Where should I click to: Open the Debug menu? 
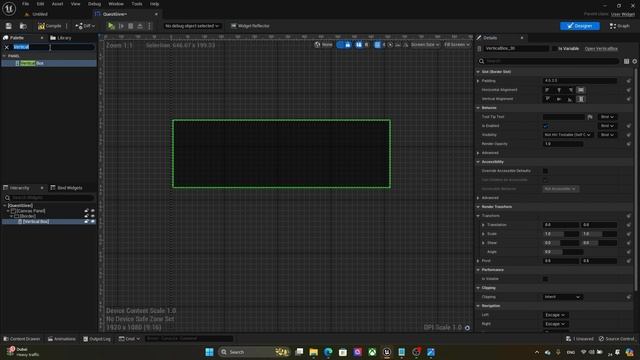point(94,4)
